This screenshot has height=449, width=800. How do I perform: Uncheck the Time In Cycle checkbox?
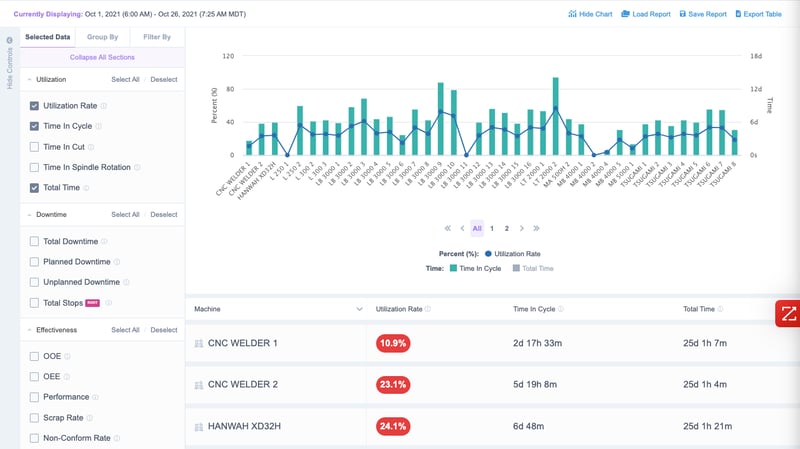tap(34, 126)
